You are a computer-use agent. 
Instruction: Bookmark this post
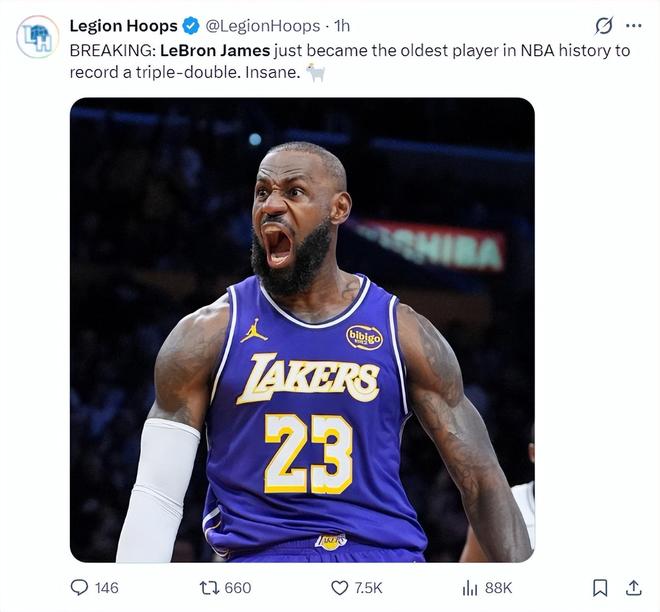pos(599,588)
